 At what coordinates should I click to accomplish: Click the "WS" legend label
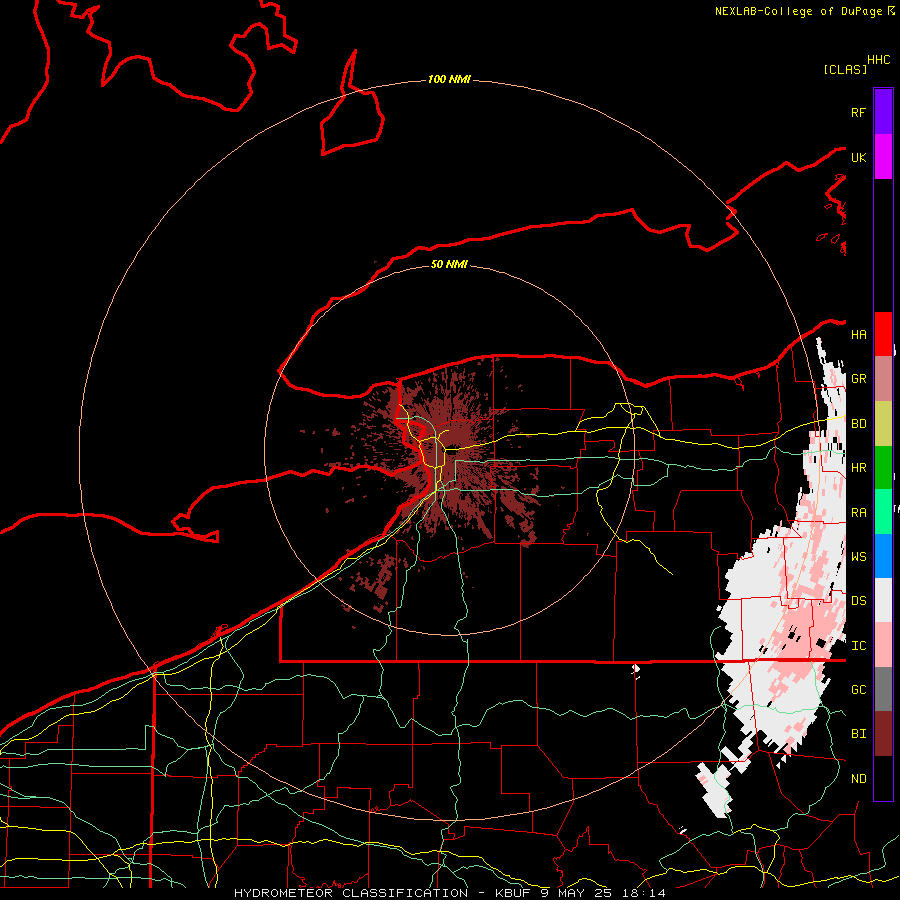click(x=858, y=556)
